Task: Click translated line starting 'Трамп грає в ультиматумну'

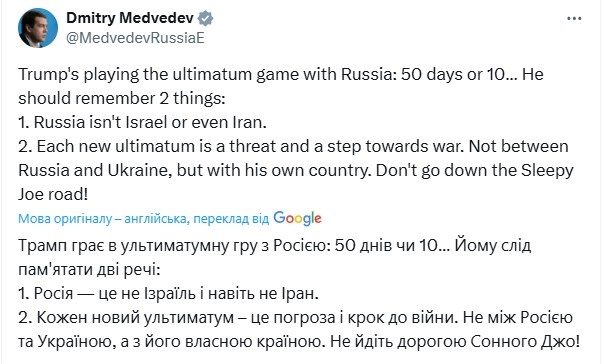Action: (275, 245)
